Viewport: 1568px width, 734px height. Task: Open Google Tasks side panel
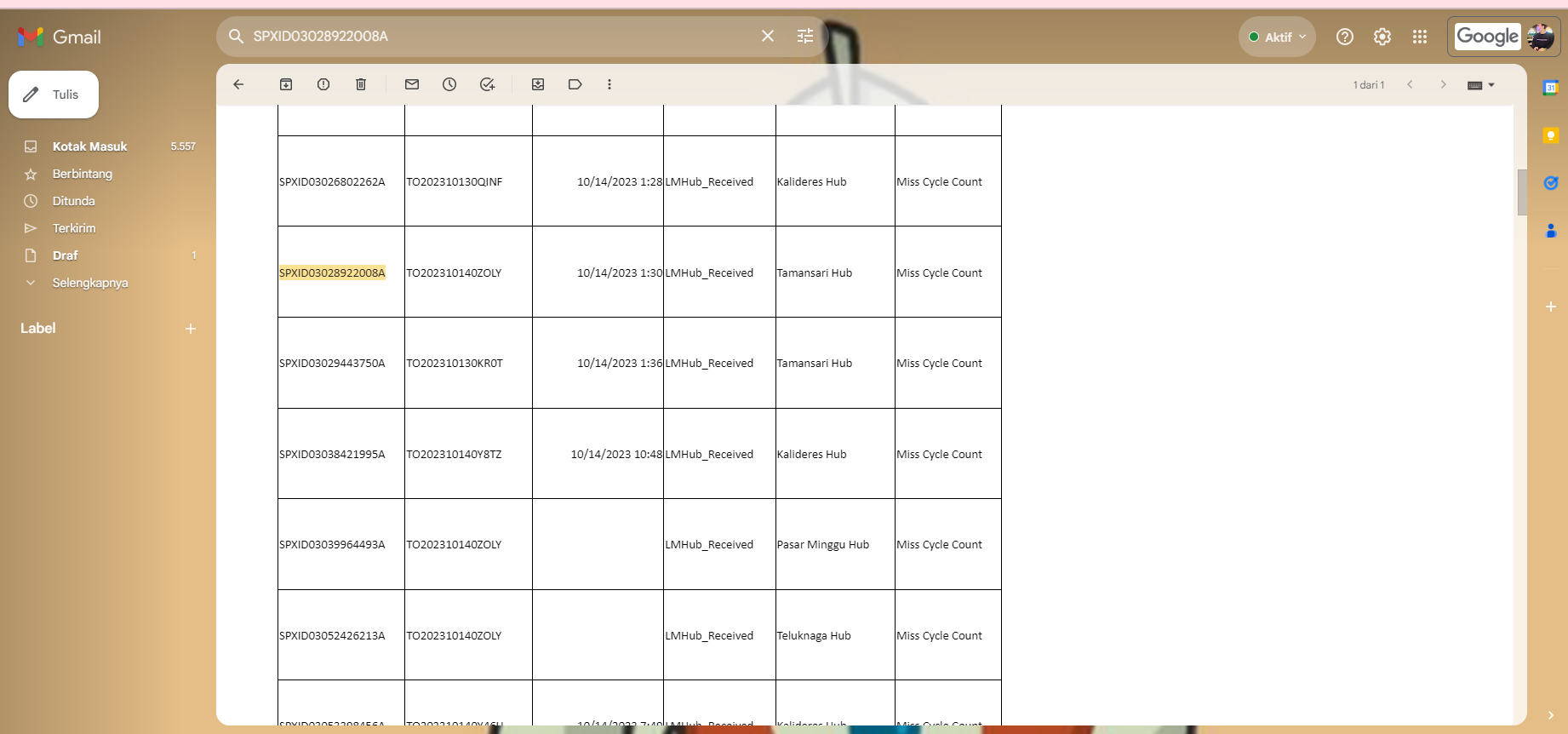pyautogui.click(x=1551, y=183)
